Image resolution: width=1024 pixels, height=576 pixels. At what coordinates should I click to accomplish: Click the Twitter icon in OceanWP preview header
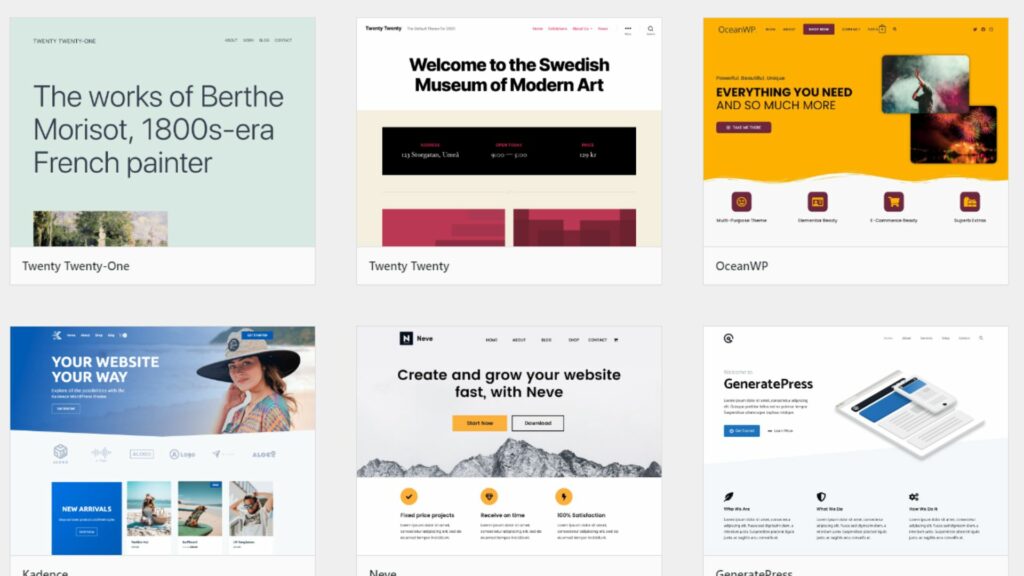[x=975, y=29]
